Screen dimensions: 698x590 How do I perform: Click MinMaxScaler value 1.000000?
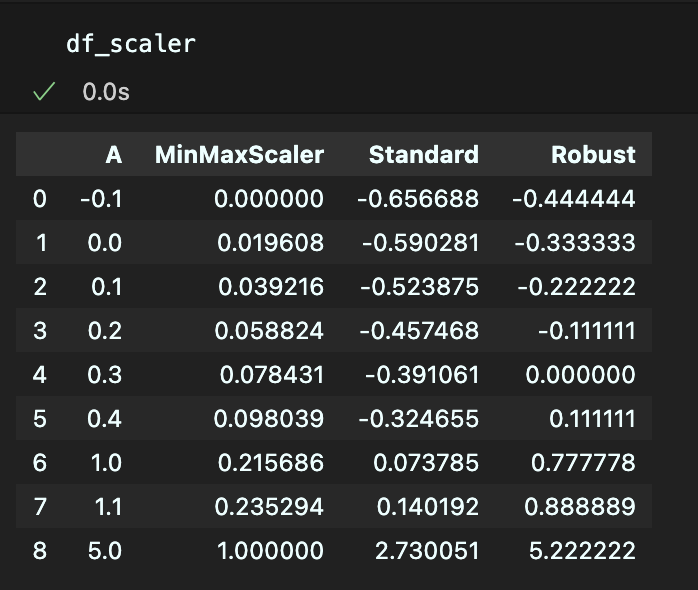point(270,550)
